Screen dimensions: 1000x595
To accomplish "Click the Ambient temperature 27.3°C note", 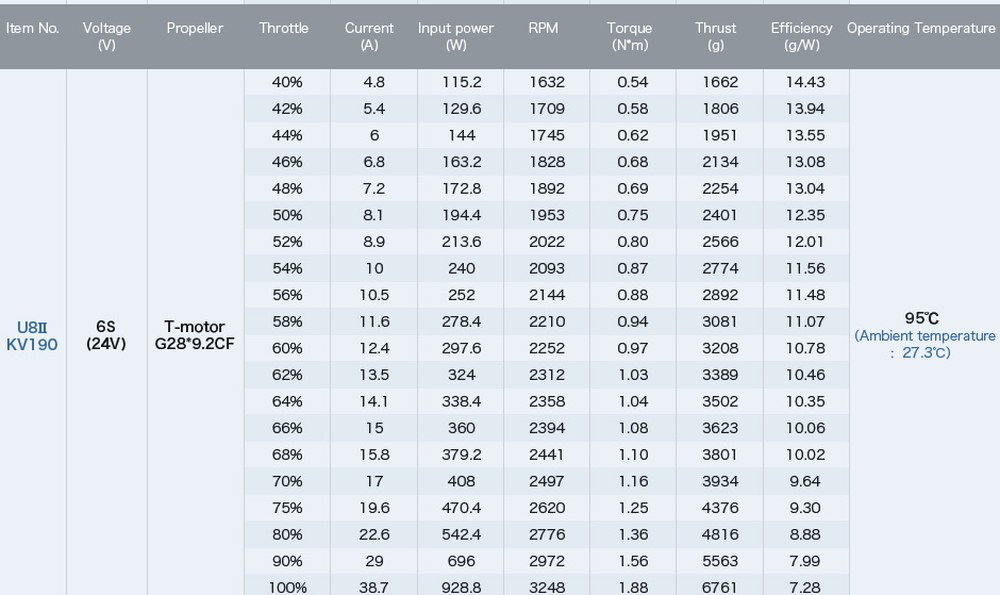I will coord(924,344).
